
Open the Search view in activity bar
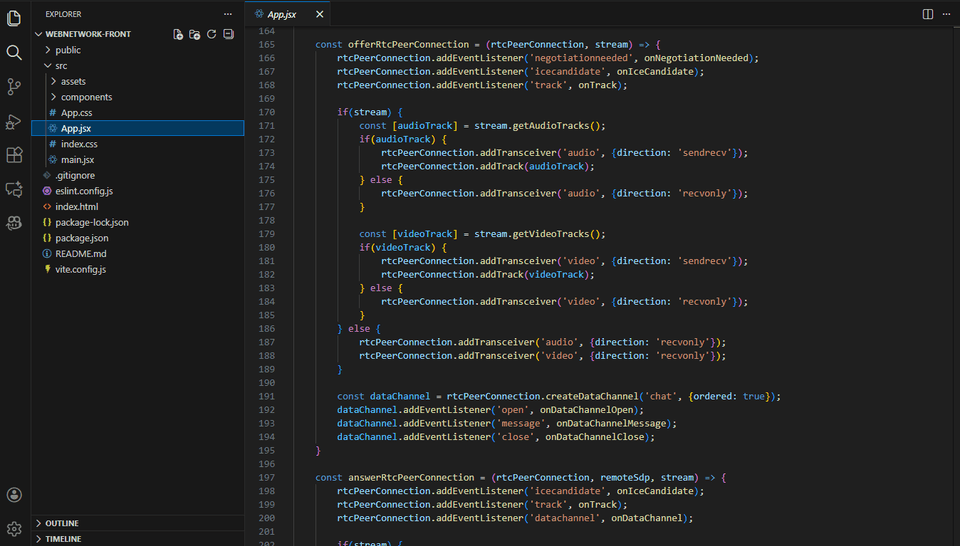pos(14,52)
